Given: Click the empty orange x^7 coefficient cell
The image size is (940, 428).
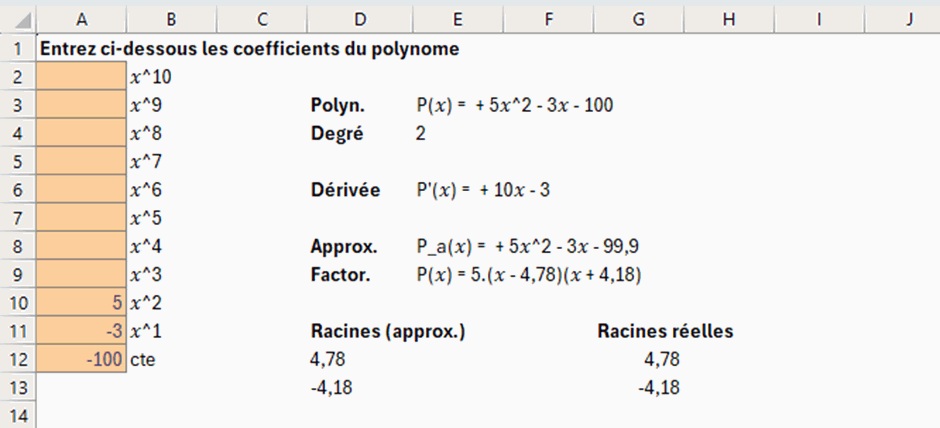Looking at the screenshot, I should click(x=81, y=161).
